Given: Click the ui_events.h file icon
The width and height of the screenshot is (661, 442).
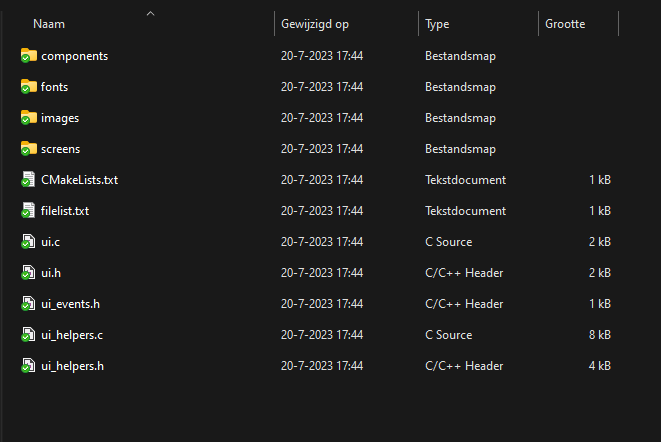Looking at the screenshot, I should 28,304.
